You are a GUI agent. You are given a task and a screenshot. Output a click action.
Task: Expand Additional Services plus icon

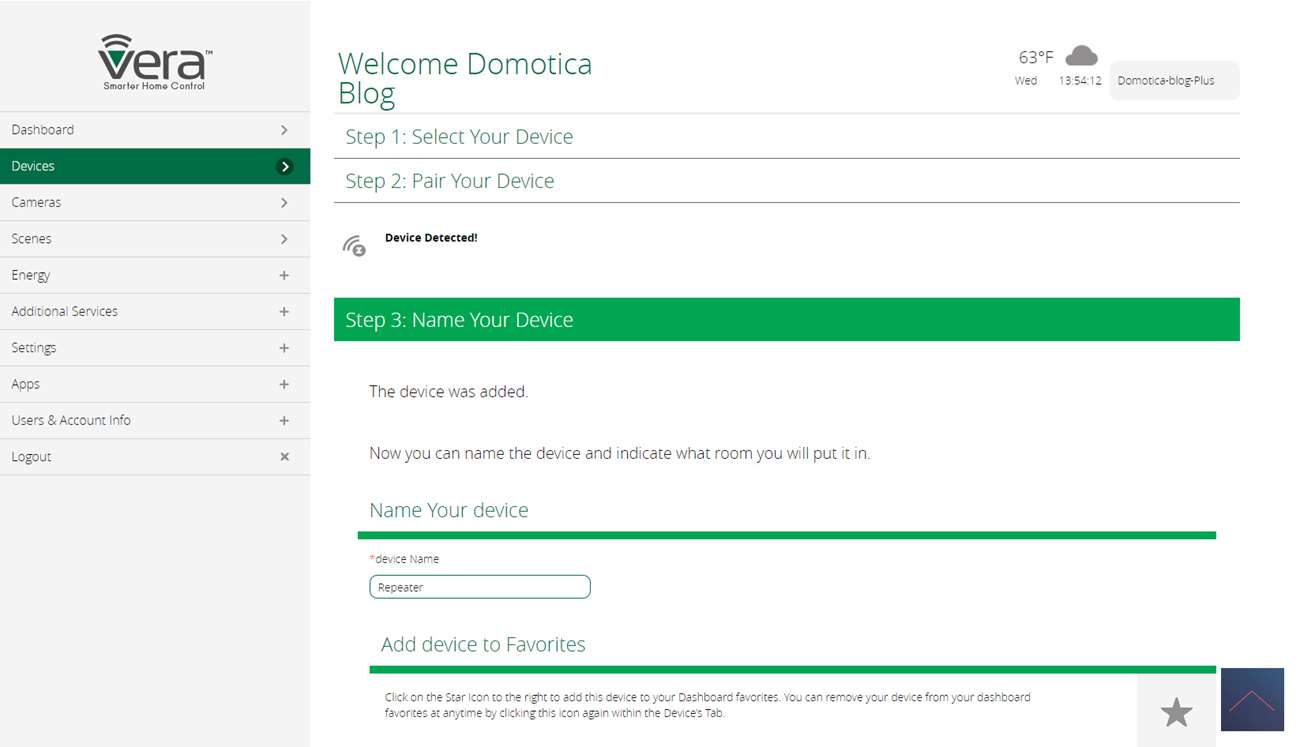tap(284, 312)
